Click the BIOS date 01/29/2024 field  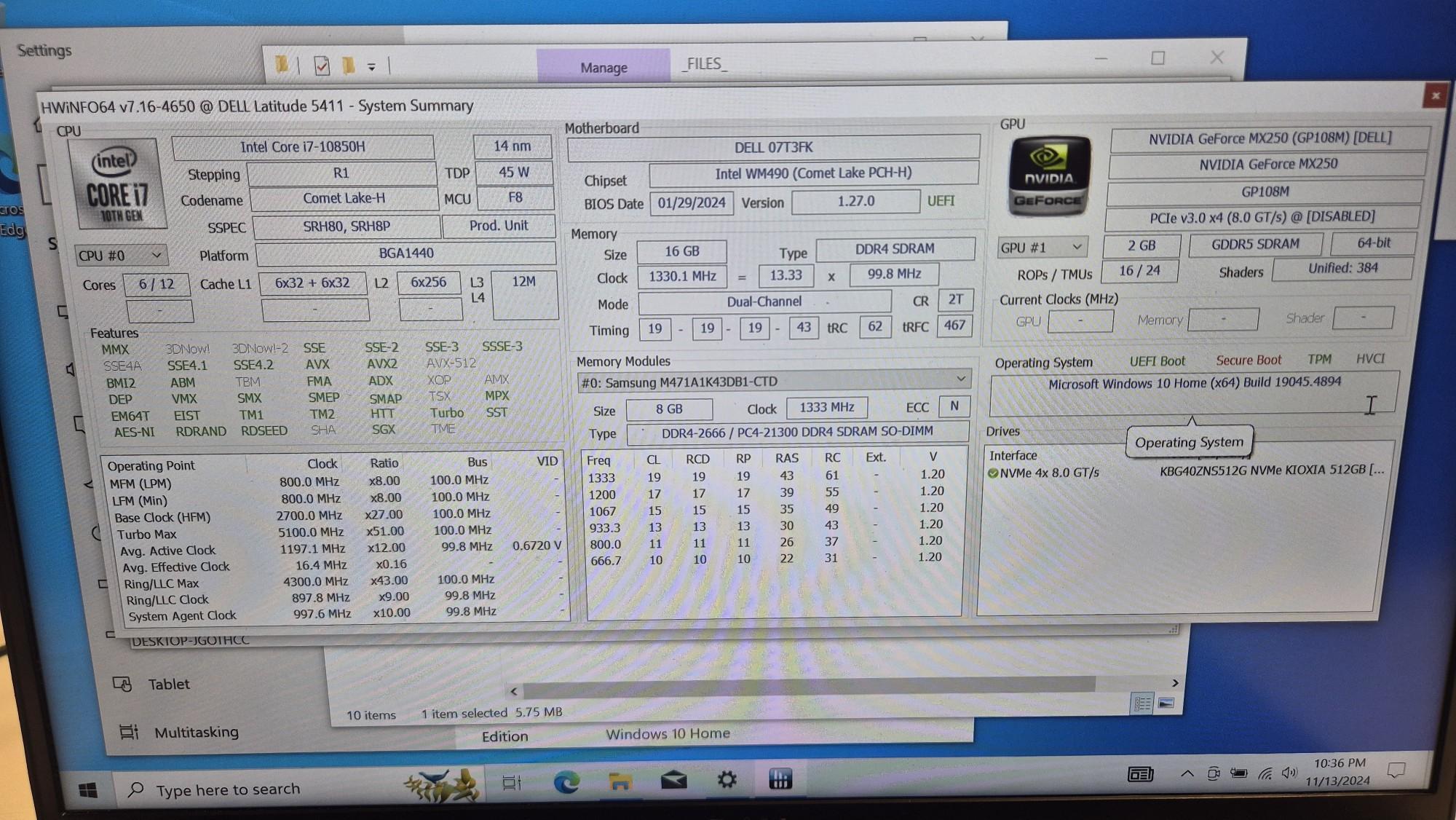pos(692,202)
